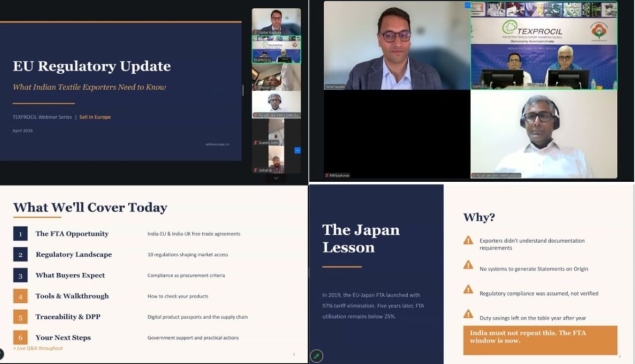This screenshot has width=635, height=364.
Task: Click agenda item 'What Buyers Expect'
Action: point(70,275)
